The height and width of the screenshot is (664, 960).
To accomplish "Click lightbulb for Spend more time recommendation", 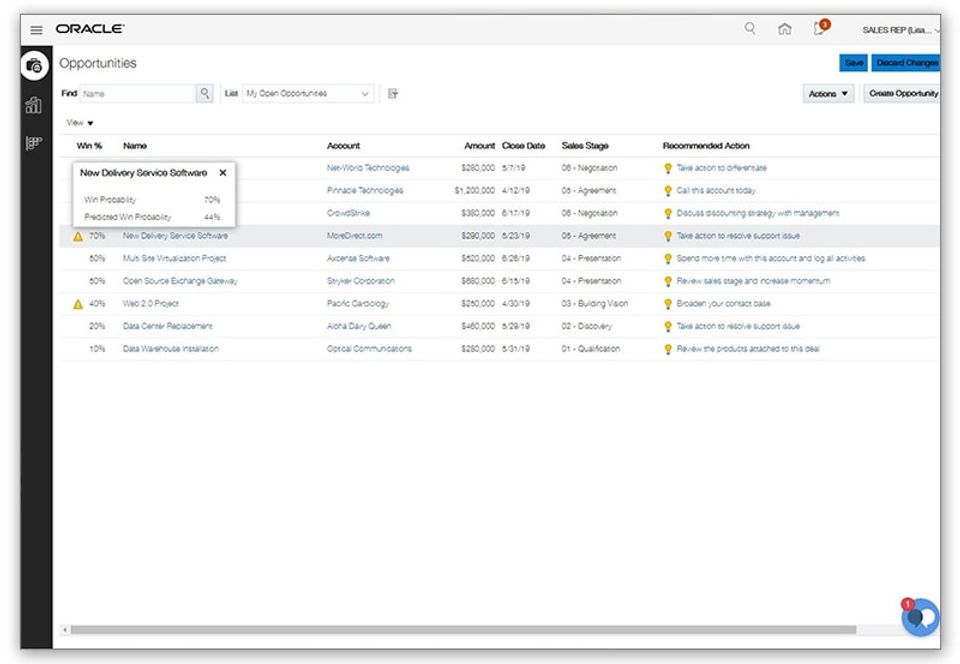I will [x=668, y=259].
